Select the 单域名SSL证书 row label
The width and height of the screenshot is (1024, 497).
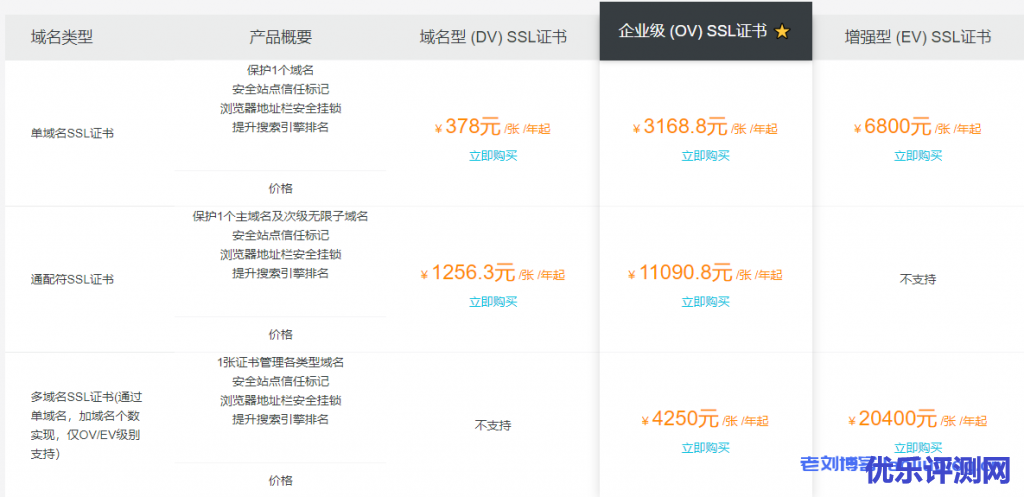(72, 133)
